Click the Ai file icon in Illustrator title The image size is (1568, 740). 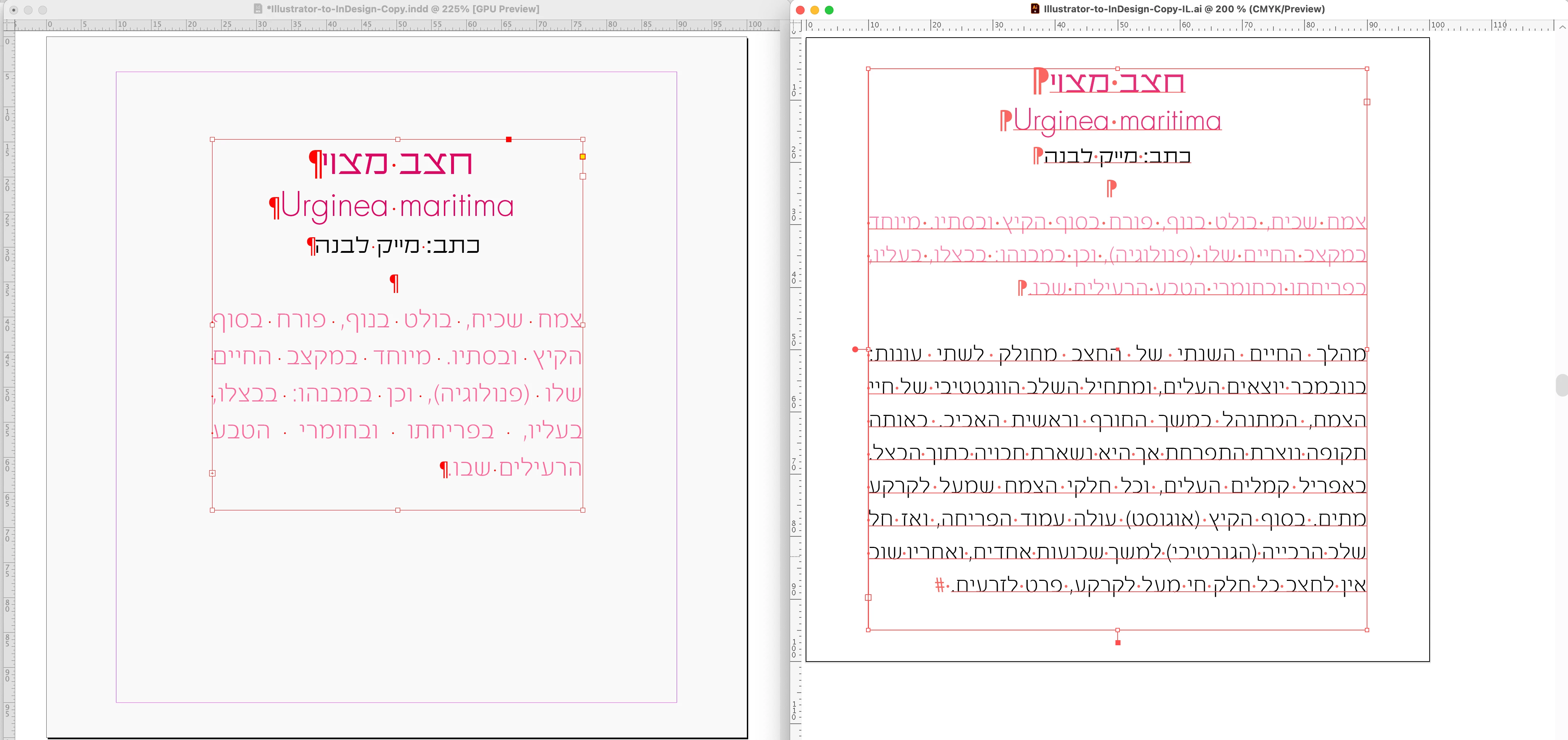(x=1035, y=9)
